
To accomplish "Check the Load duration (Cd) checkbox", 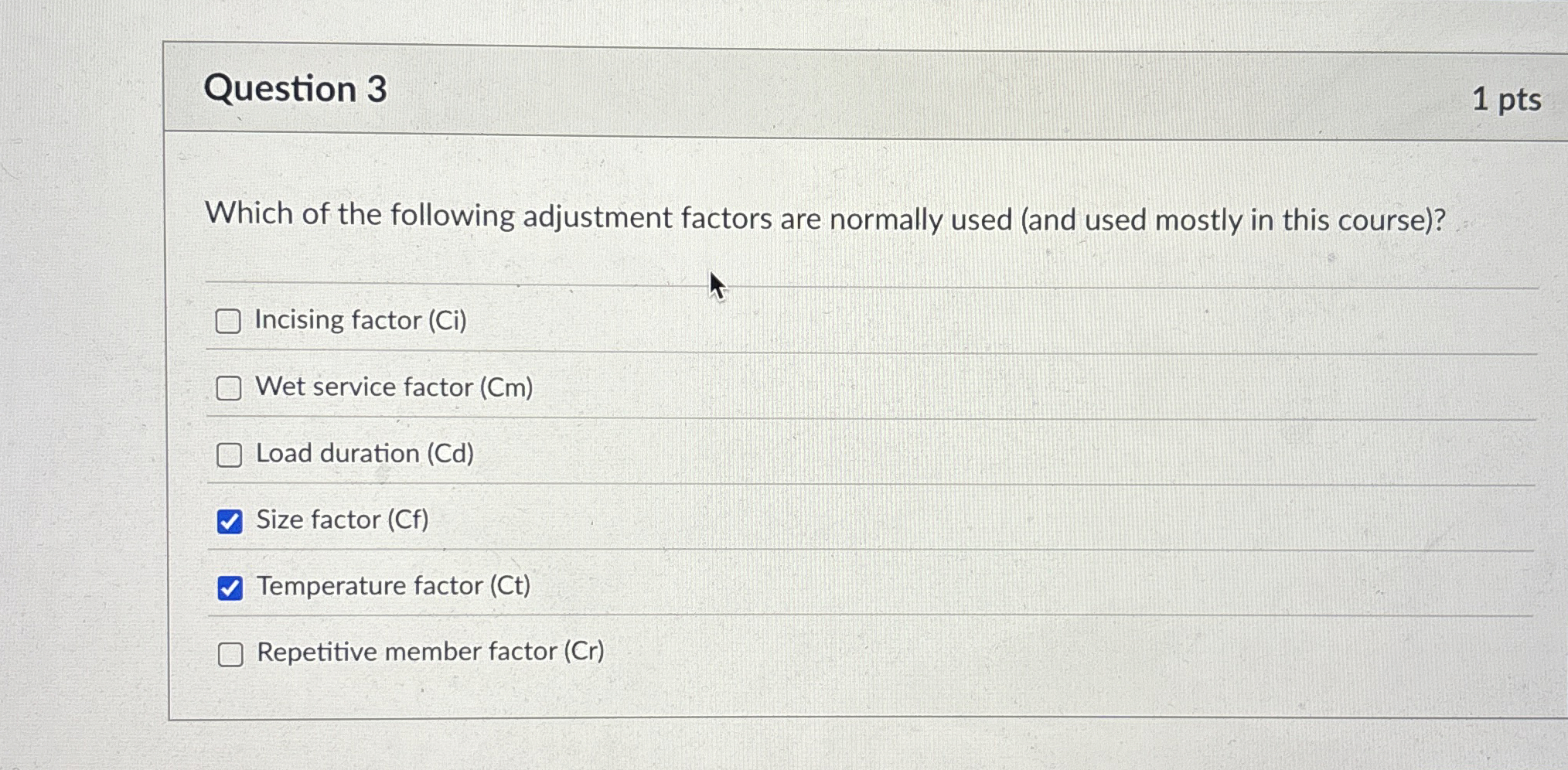I will (x=229, y=455).
